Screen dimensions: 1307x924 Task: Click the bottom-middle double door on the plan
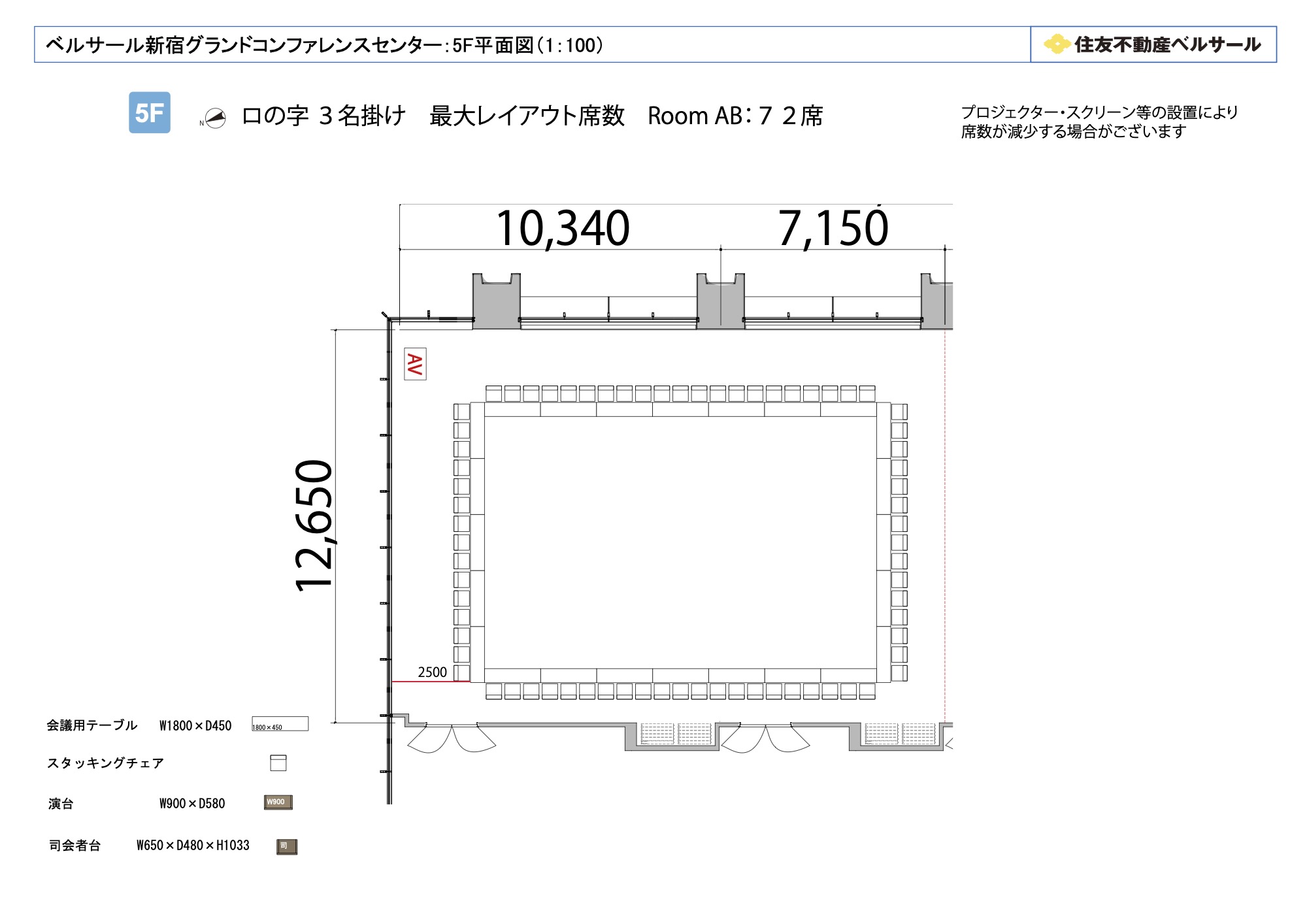pyautogui.click(x=765, y=738)
